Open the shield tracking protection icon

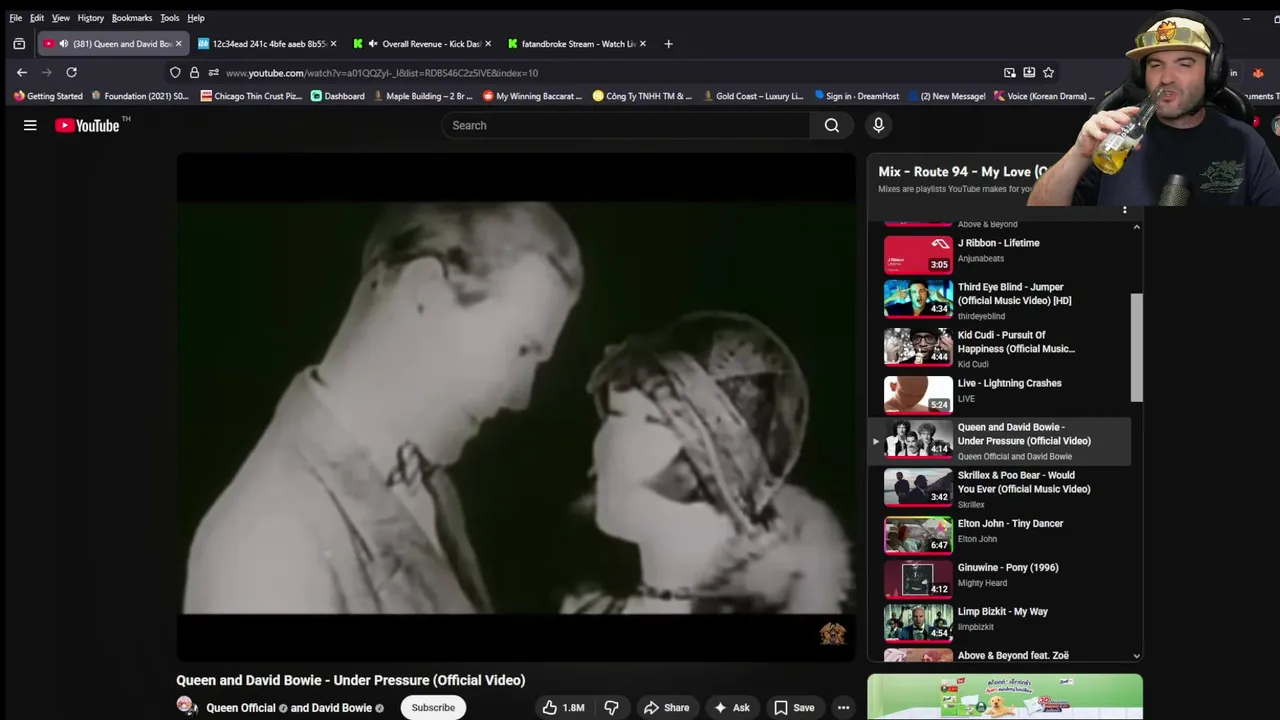pos(175,72)
